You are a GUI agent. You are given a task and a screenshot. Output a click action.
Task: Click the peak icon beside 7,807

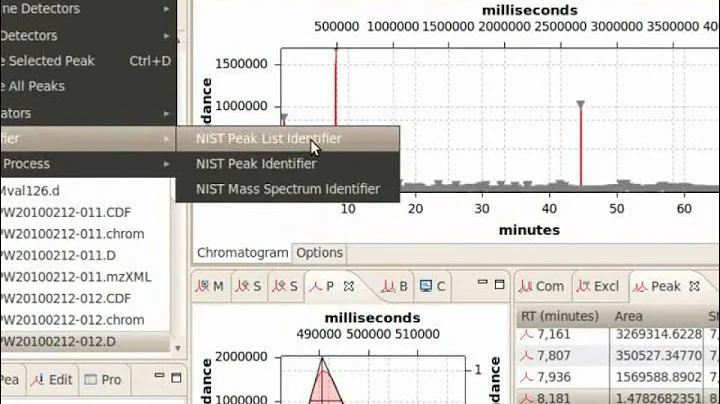tap(527, 356)
